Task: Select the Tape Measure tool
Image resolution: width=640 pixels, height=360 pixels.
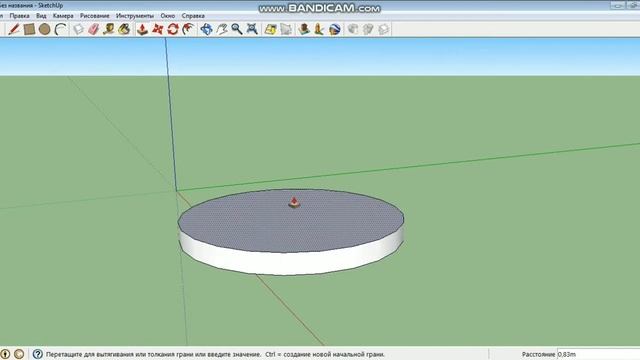Action: tap(109, 29)
